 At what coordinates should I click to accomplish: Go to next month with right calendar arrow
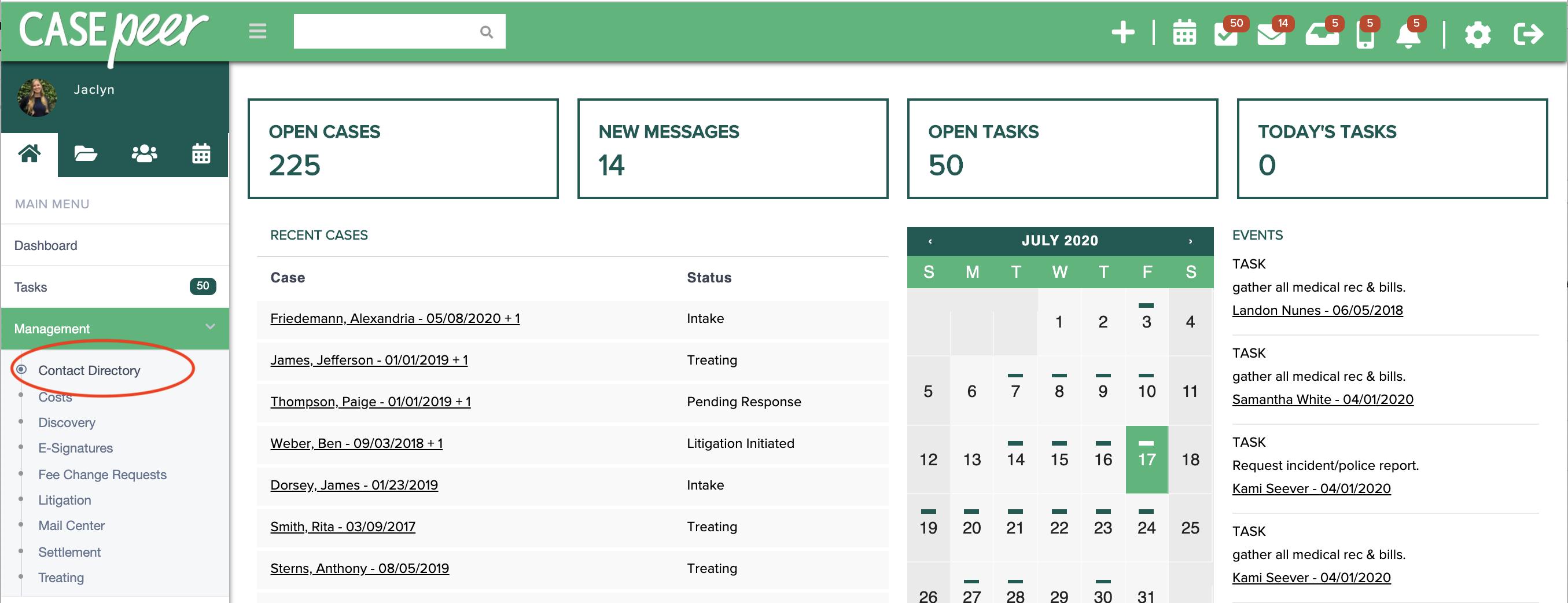1191,241
